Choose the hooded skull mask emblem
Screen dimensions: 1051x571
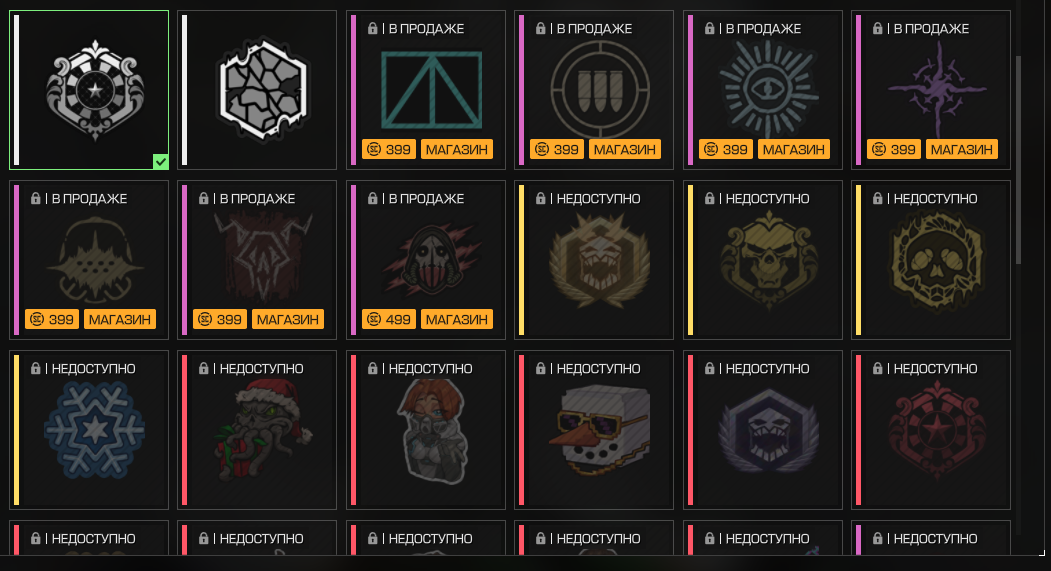[x=426, y=260]
